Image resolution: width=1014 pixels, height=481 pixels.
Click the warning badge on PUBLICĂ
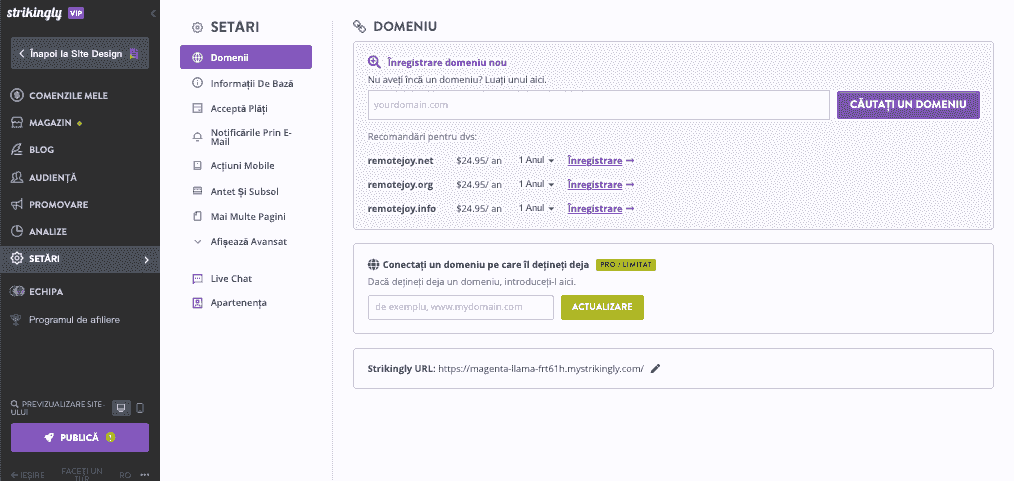coord(111,437)
